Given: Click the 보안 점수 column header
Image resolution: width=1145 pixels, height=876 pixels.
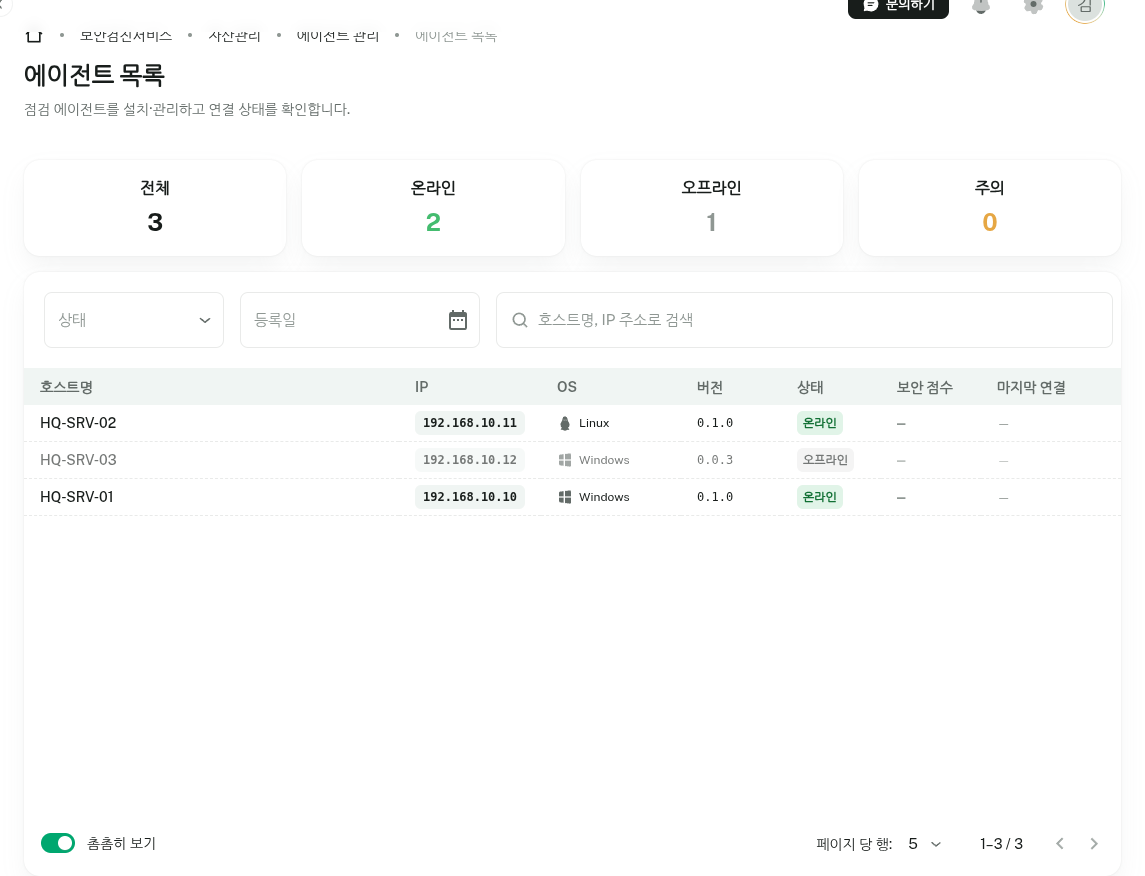Looking at the screenshot, I should point(924,387).
